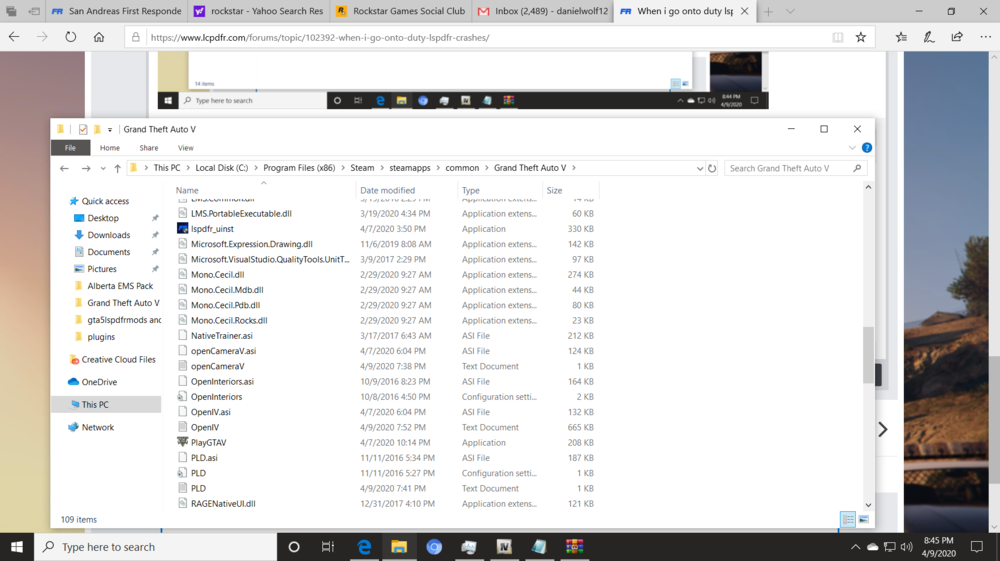The image size is (1000, 561).
Task: Click This PC in the address breadcrumb
Action: tap(166, 168)
